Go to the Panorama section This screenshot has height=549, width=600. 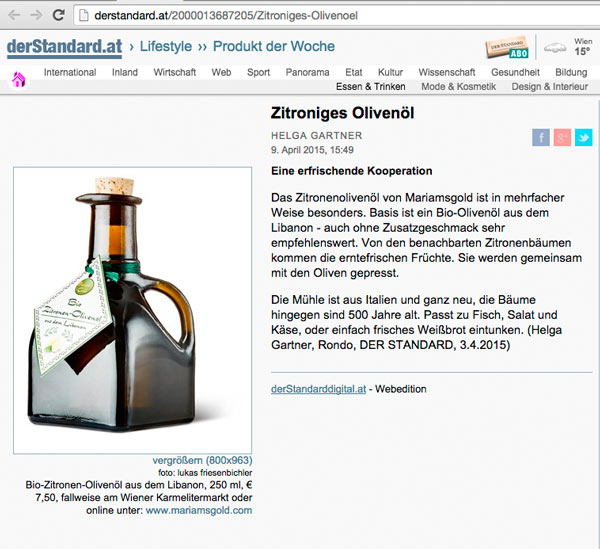[307, 72]
